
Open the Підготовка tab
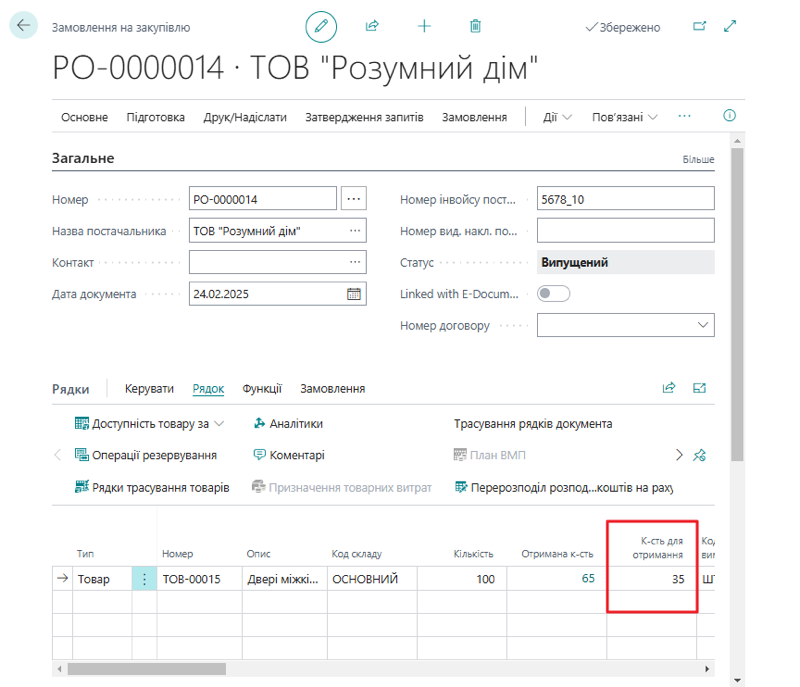click(x=155, y=117)
